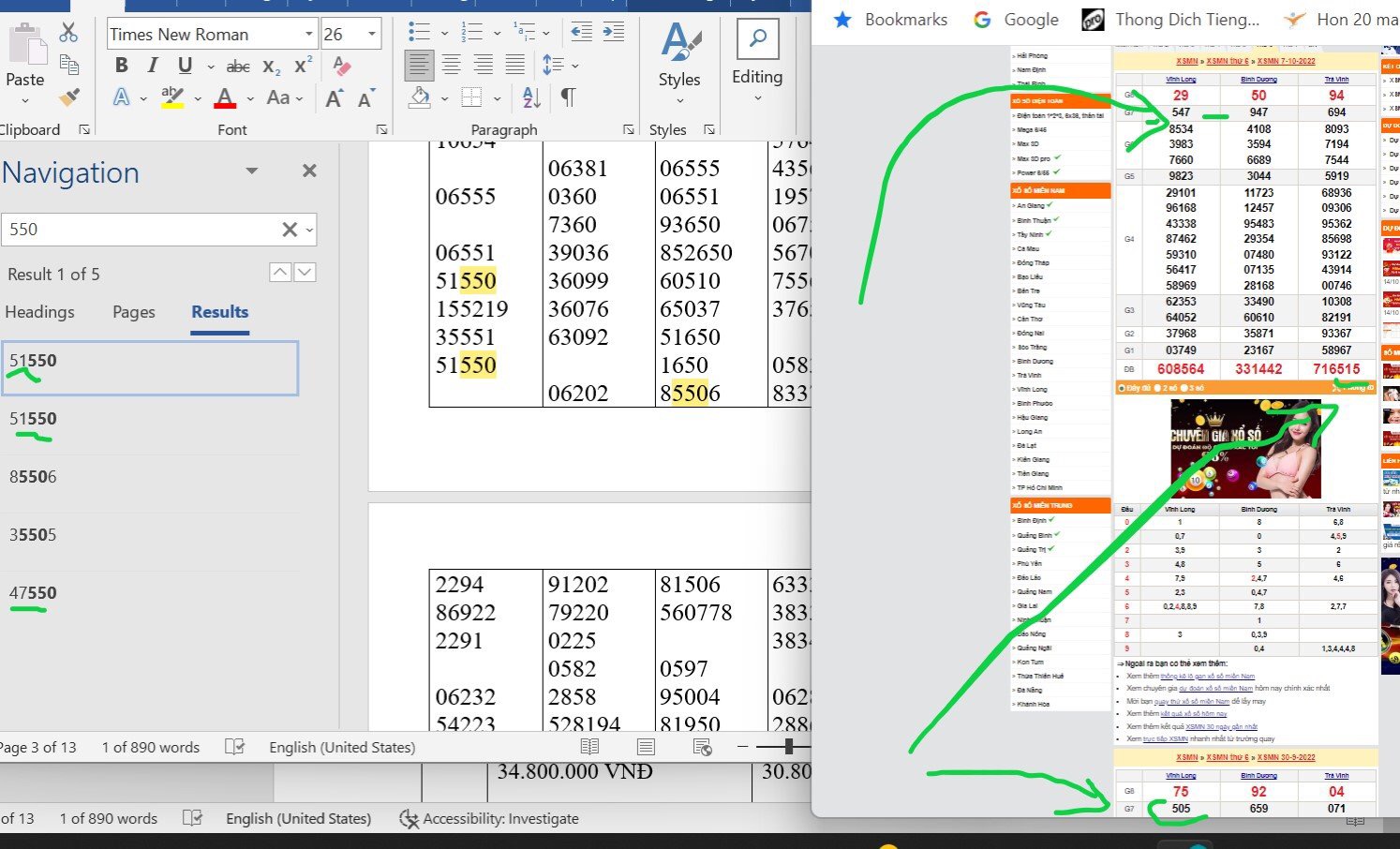The width and height of the screenshot is (1400, 849).
Task: Go to next search result
Action: (x=305, y=272)
